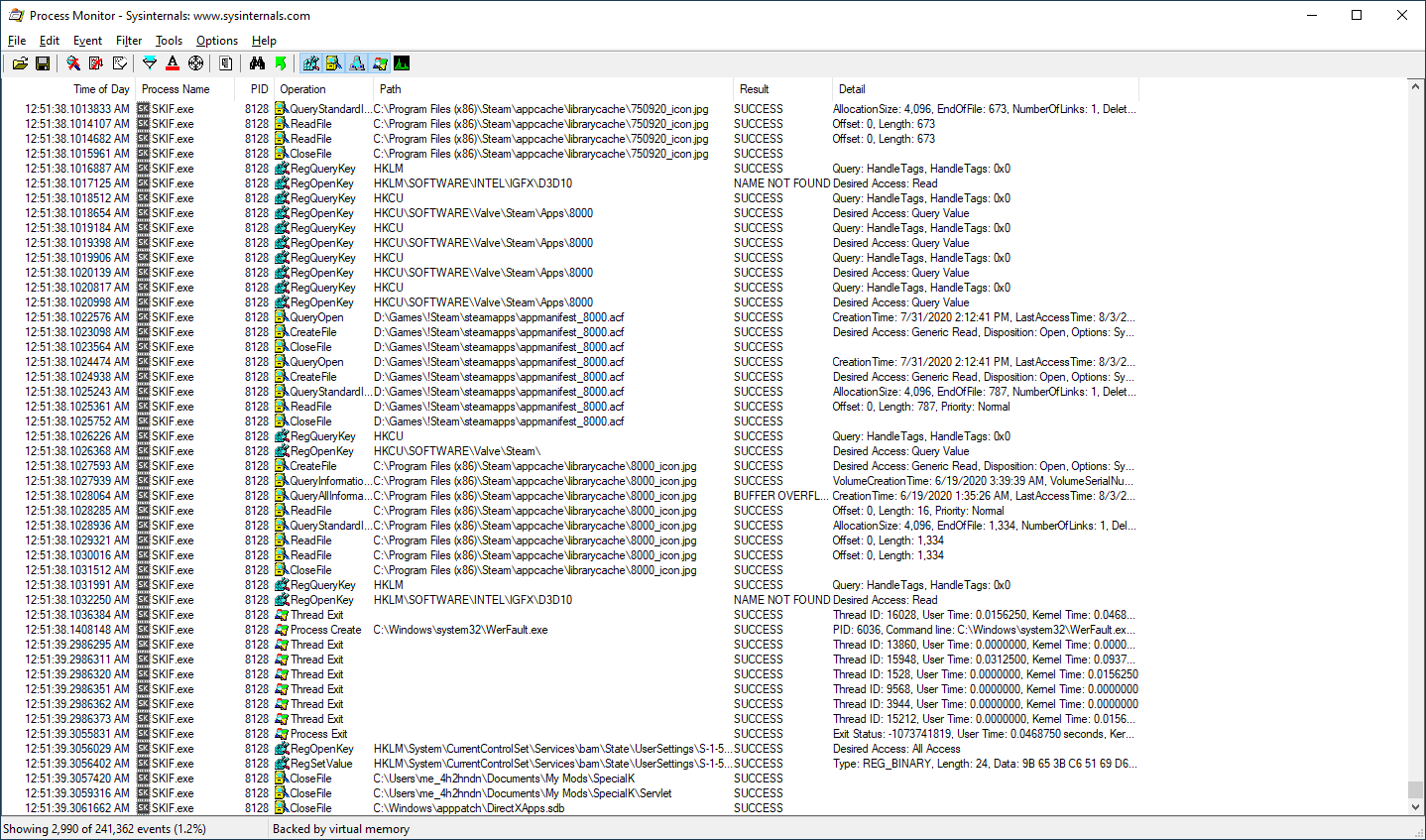Open the Filter funnel icon
The image size is (1426, 840).
[x=150, y=63]
